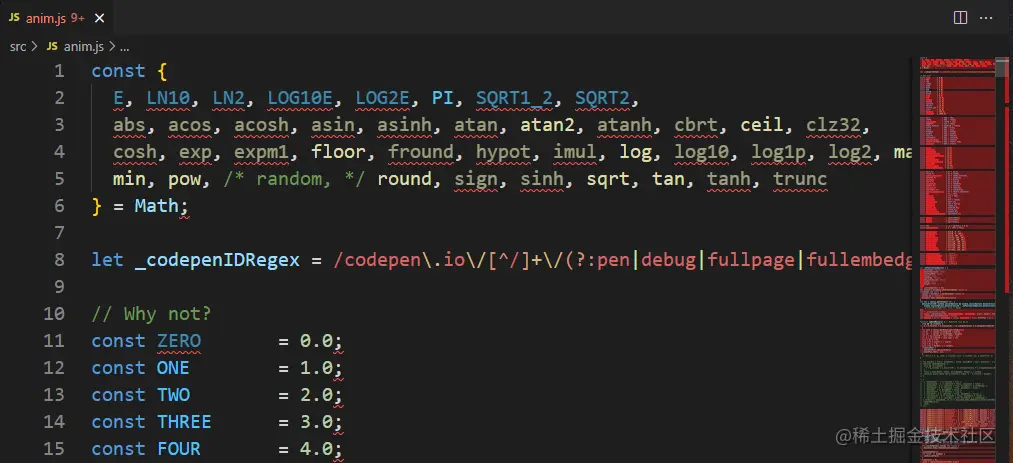This screenshot has width=1013, height=463.
Task: Click the random comment on line 5
Action: coord(295,179)
